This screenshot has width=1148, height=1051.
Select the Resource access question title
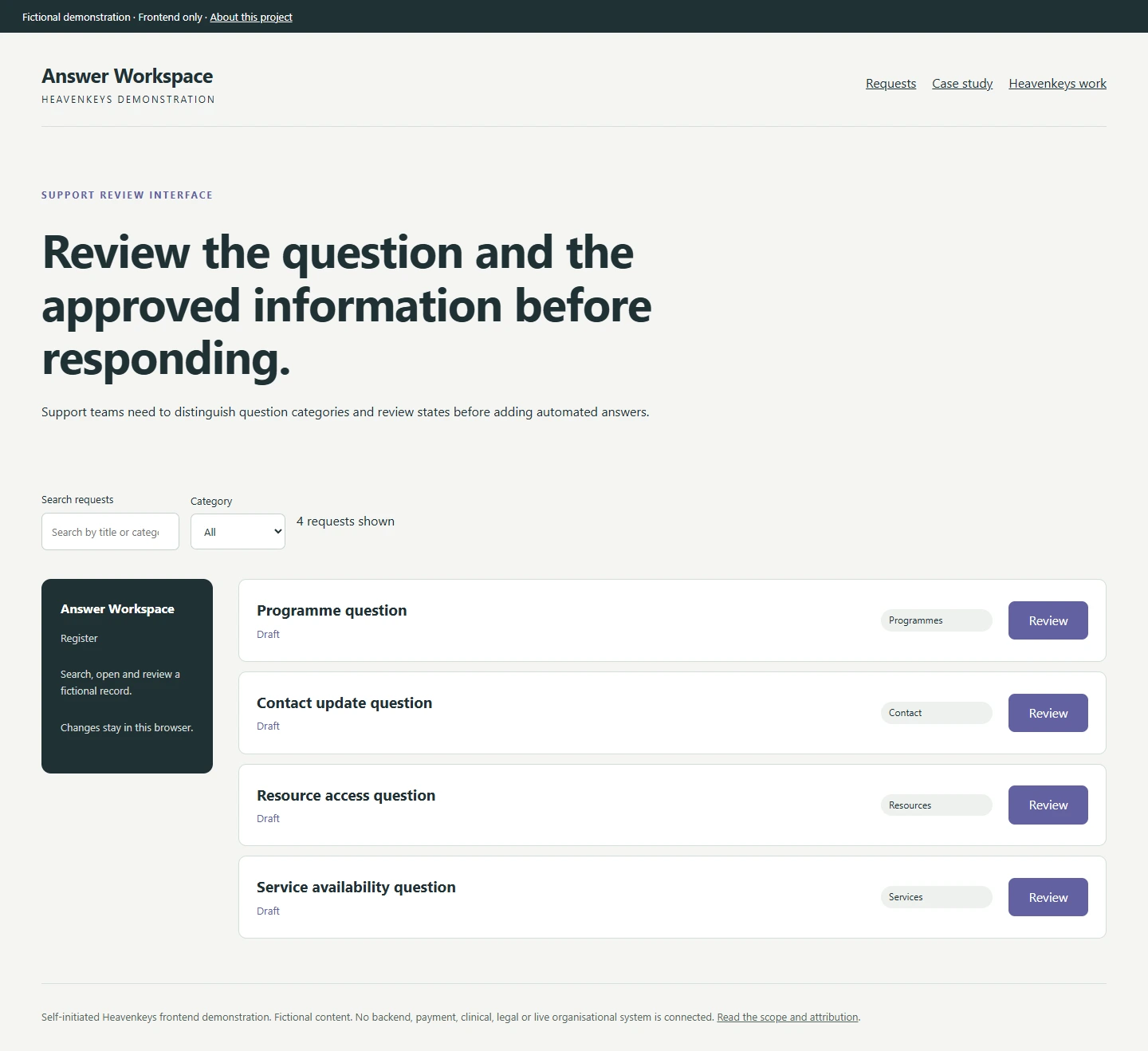(346, 796)
